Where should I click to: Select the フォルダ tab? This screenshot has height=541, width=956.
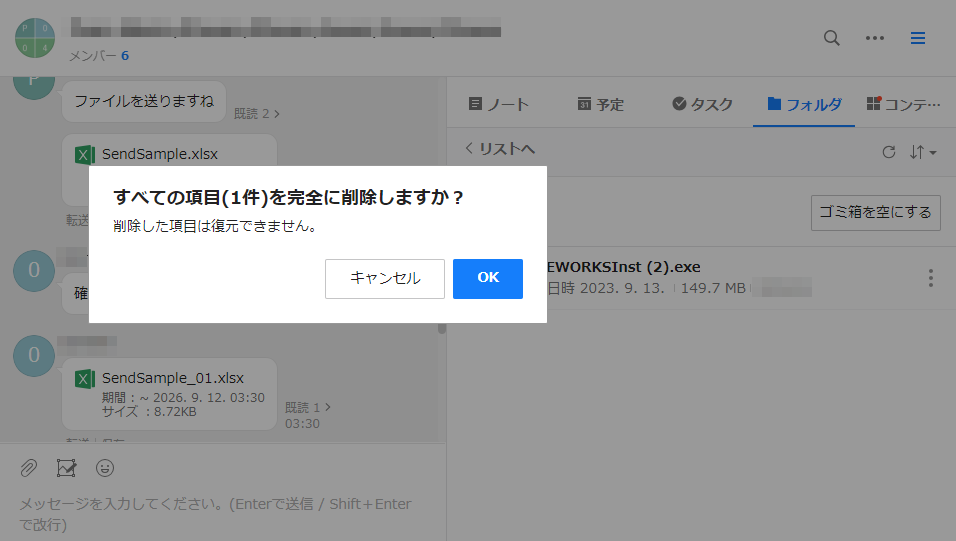804,104
